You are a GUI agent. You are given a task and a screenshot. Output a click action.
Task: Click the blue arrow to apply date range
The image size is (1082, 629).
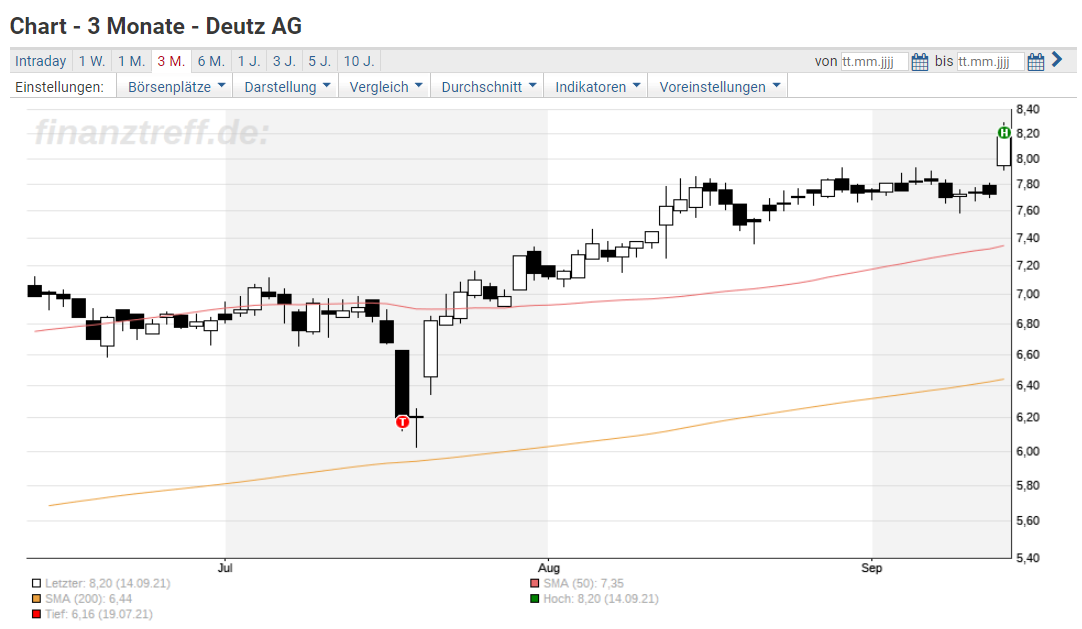click(1057, 60)
